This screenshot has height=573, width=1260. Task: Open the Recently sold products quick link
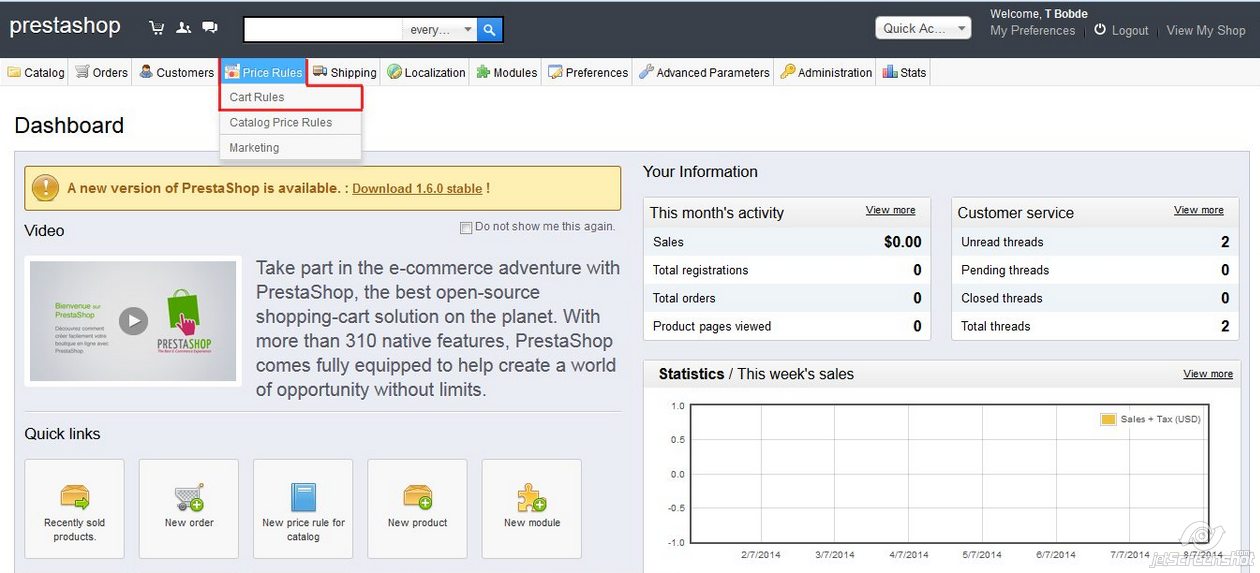click(75, 509)
